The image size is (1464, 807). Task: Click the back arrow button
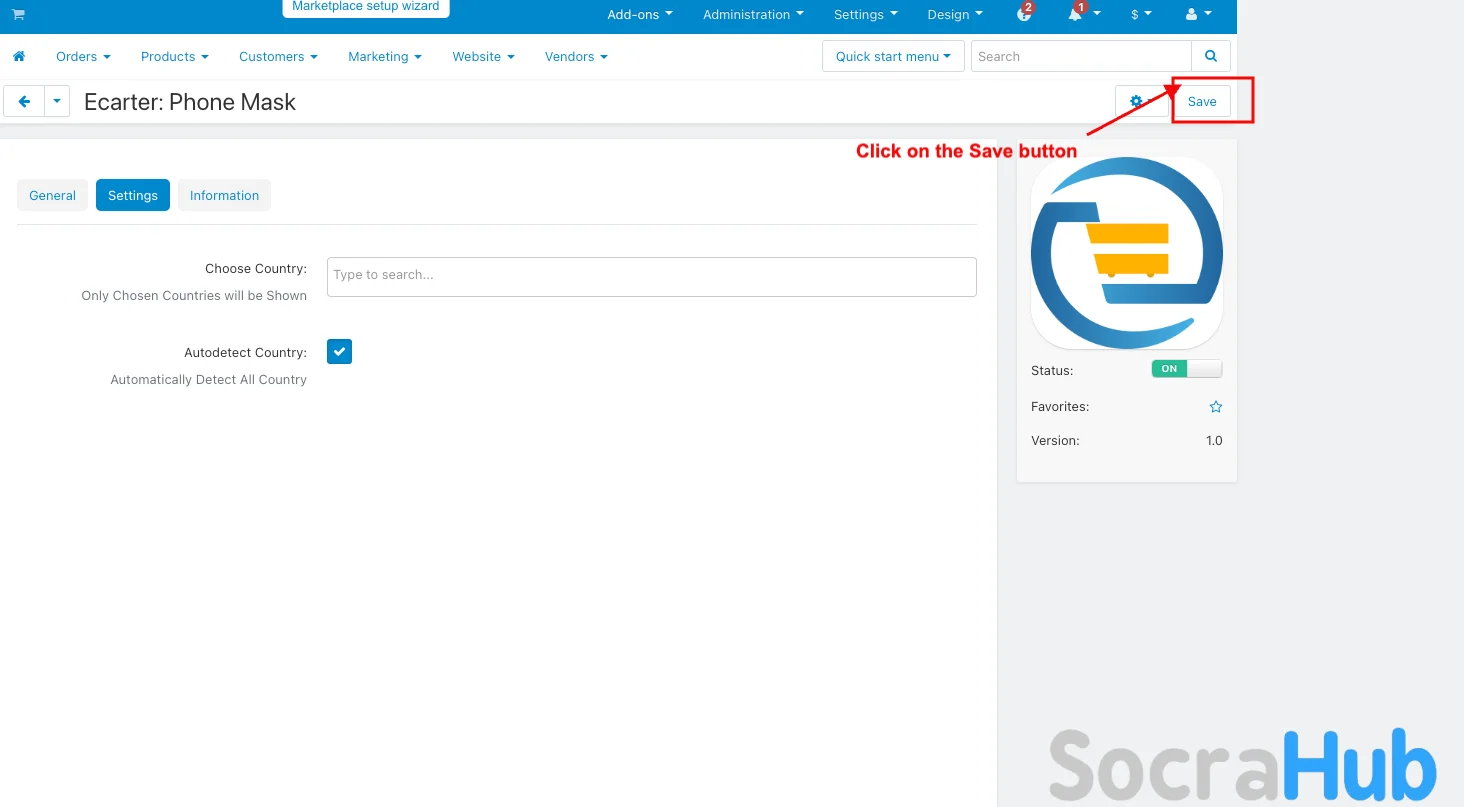click(24, 101)
